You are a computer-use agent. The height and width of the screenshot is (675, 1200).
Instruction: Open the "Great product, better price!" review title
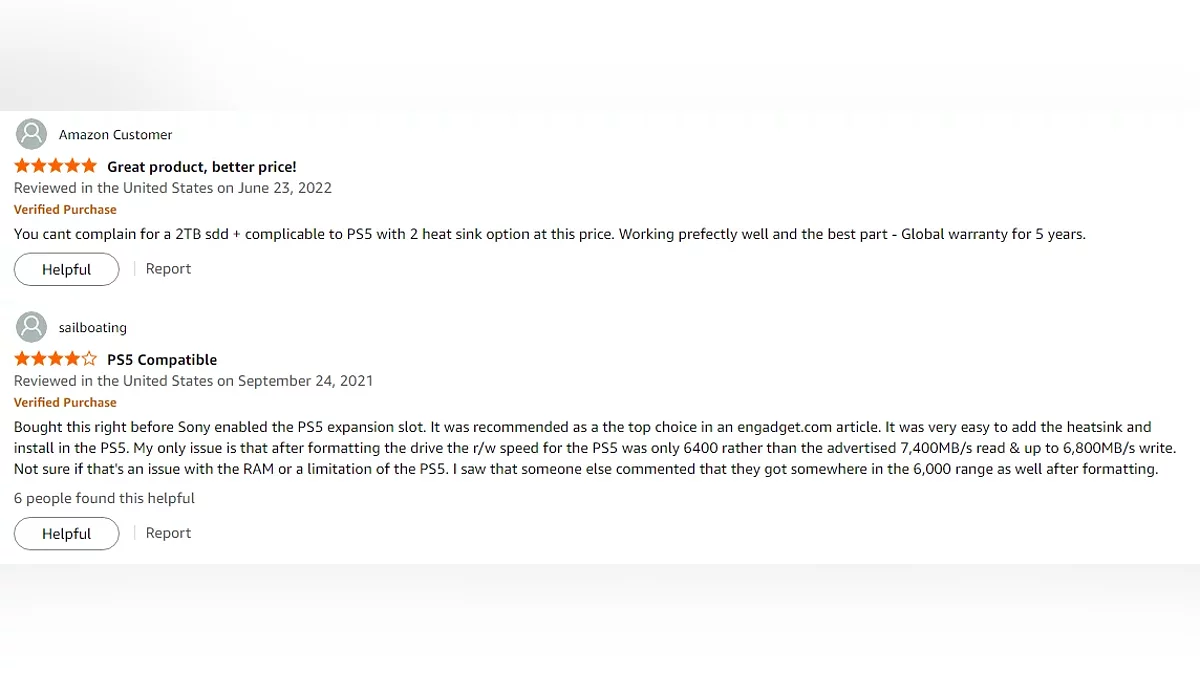[202, 167]
